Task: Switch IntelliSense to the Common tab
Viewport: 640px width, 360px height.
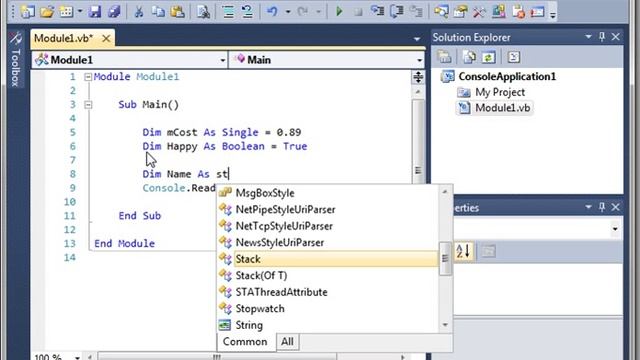Action: [245, 342]
